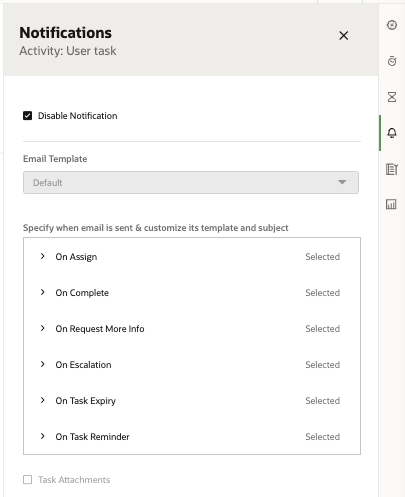This screenshot has height=497, width=405.
Task: Click the Task Attachments label text
Action: click(x=74, y=480)
